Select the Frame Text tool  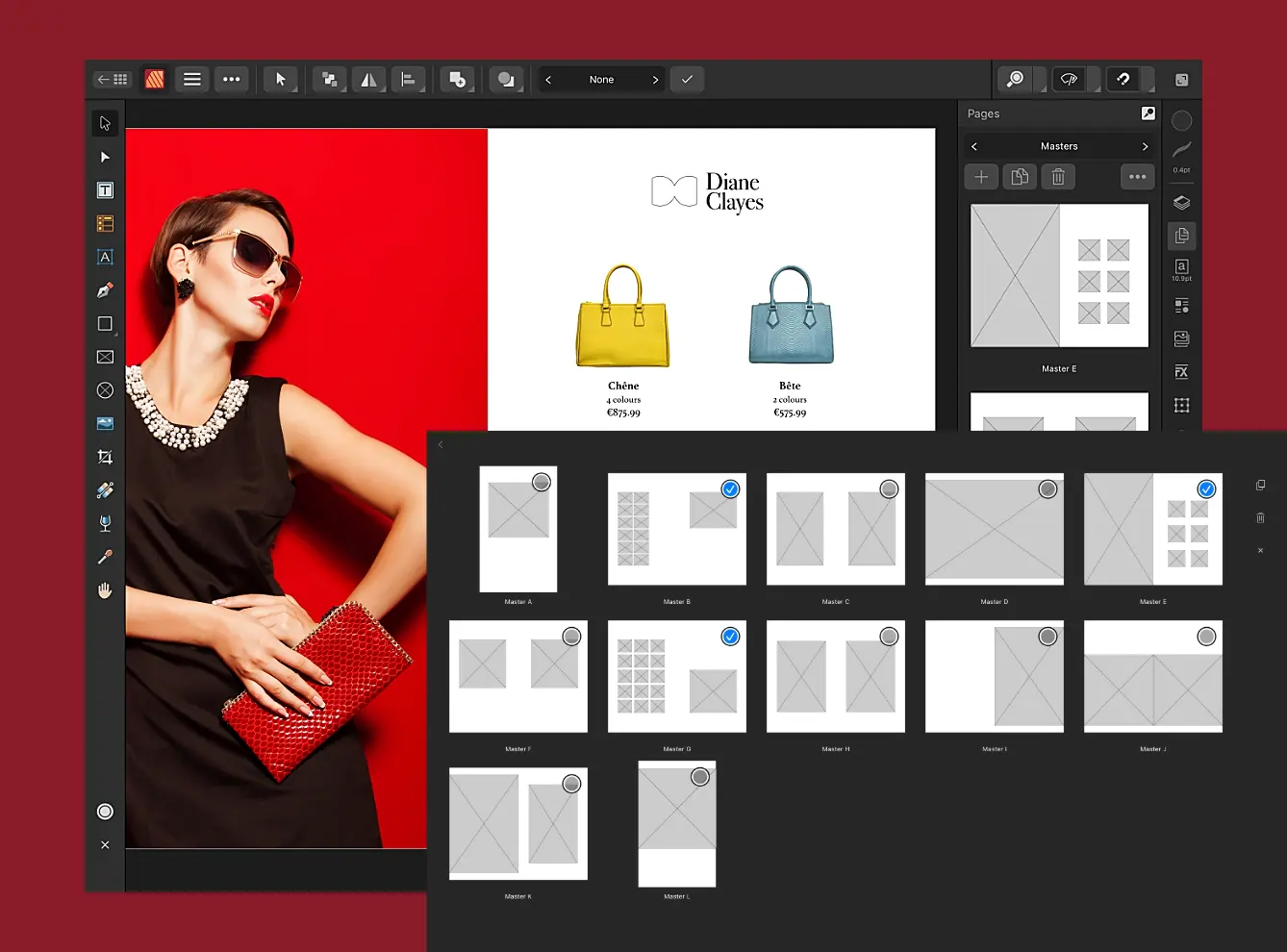(105, 190)
